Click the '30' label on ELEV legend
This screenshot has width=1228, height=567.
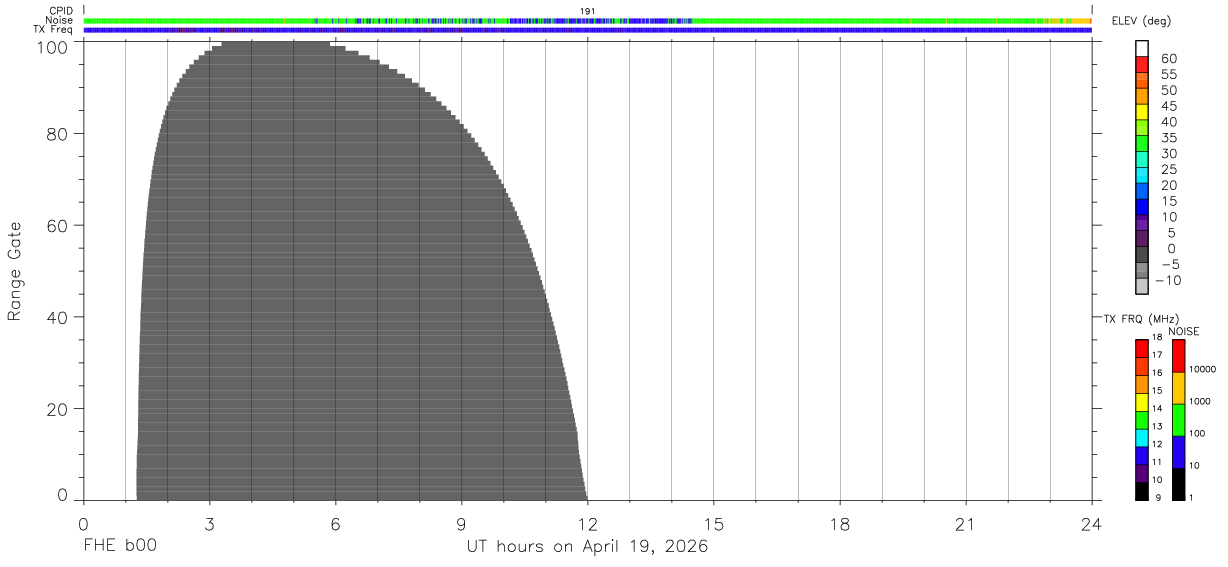tap(1168, 153)
